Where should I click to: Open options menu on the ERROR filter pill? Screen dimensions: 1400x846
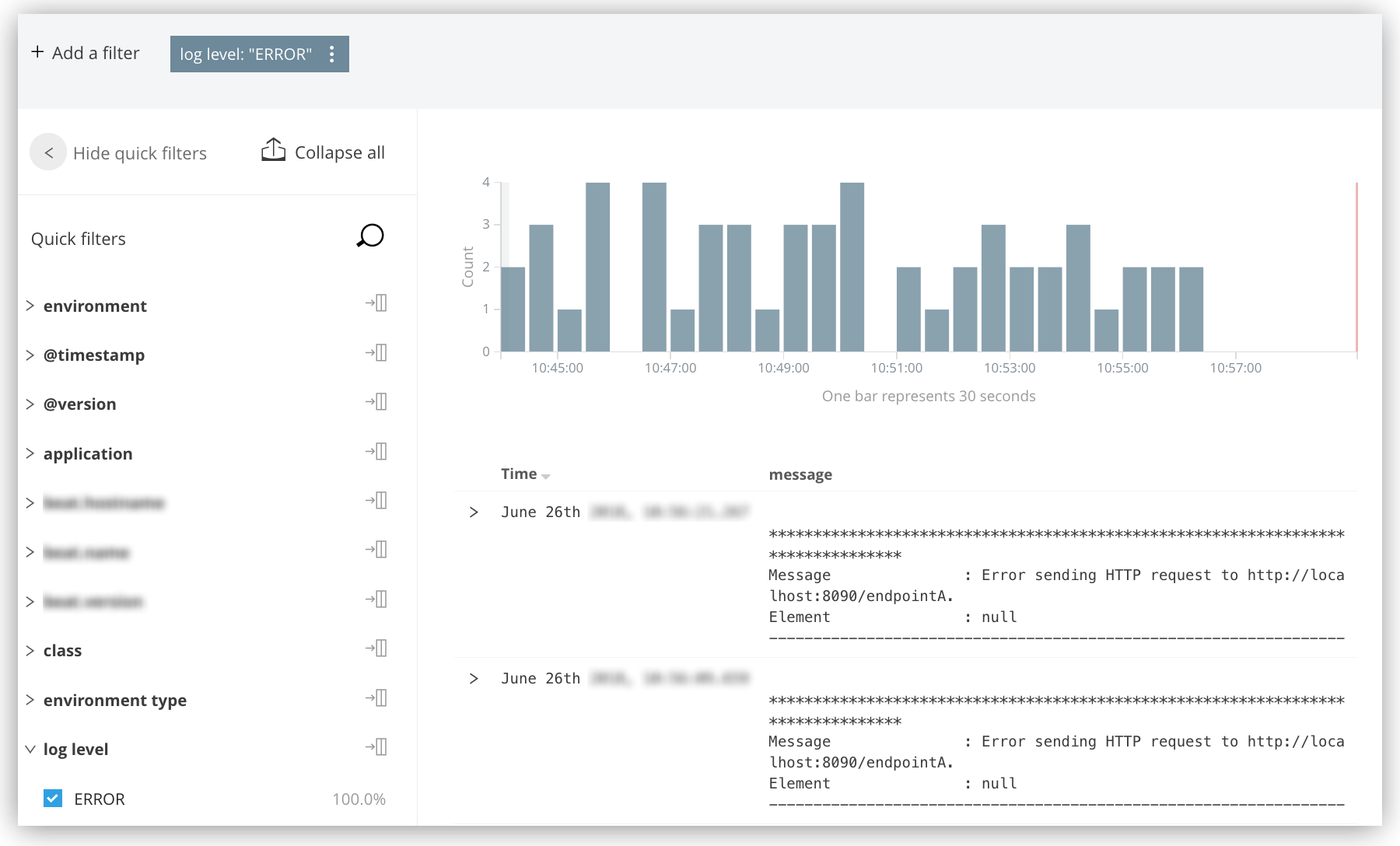333,54
